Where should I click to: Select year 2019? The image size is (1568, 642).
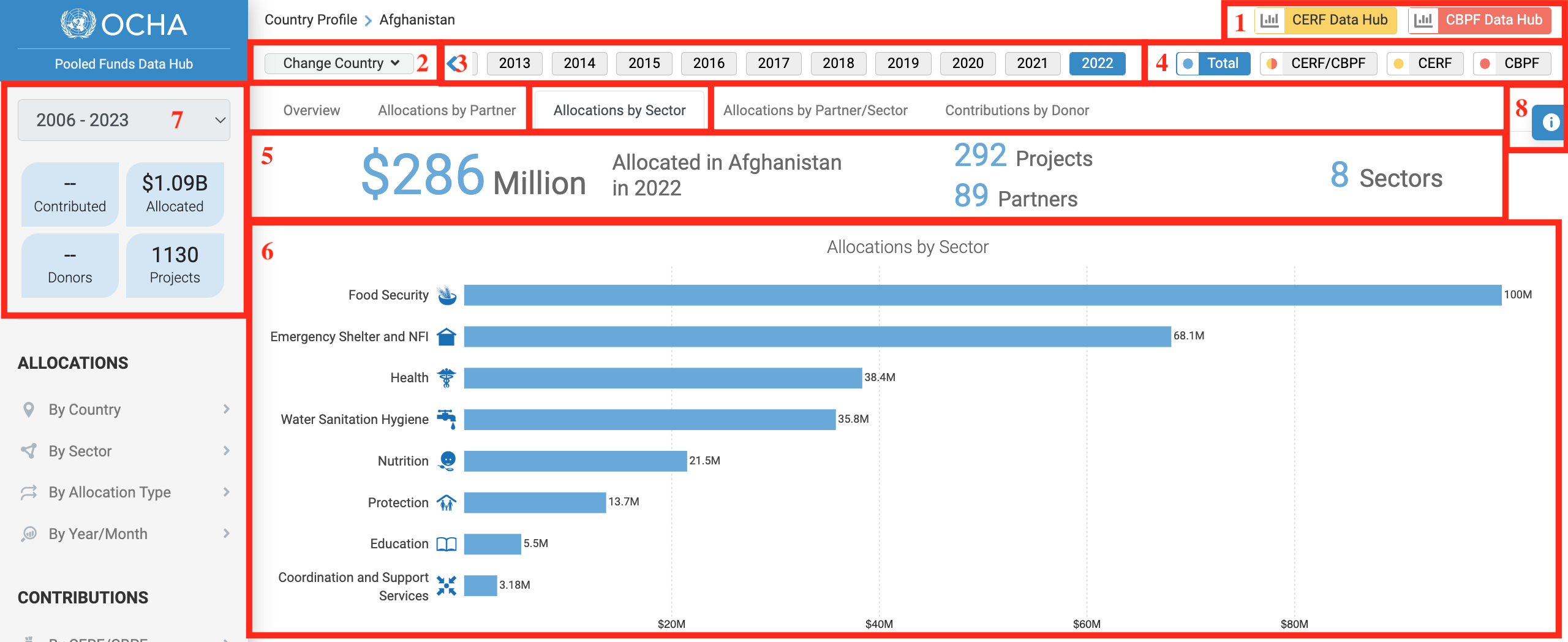coord(903,63)
